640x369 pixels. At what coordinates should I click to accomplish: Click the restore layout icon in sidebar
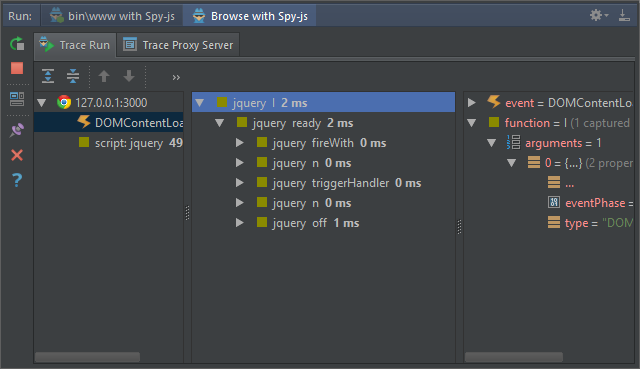pyautogui.click(x=17, y=99)
